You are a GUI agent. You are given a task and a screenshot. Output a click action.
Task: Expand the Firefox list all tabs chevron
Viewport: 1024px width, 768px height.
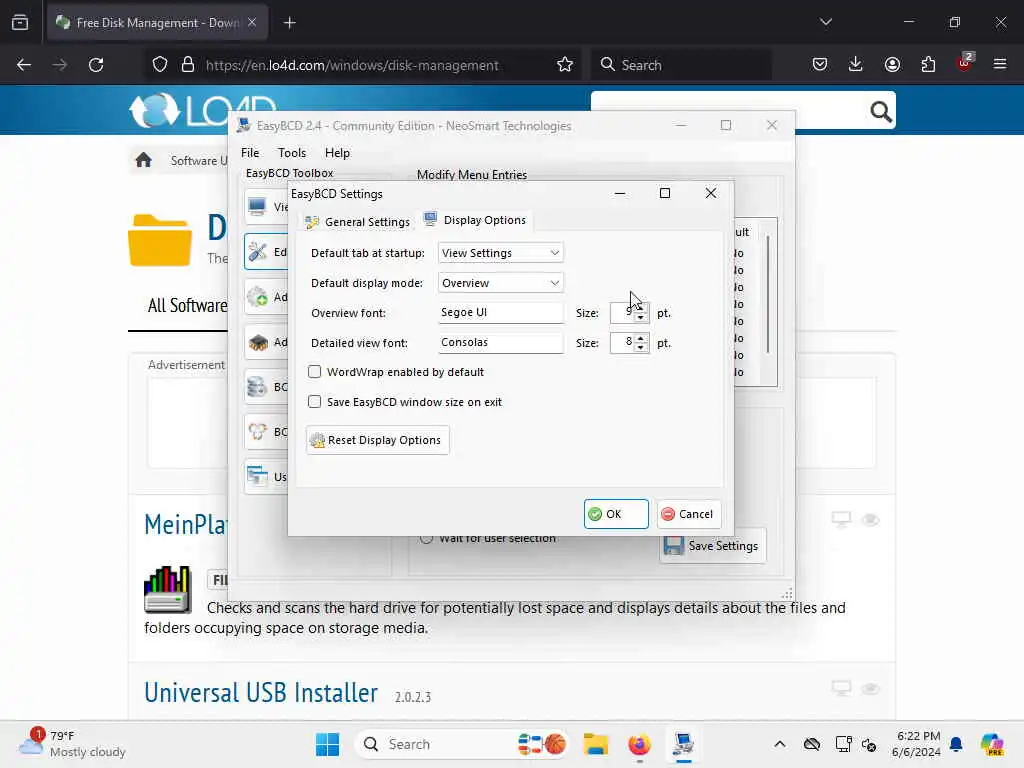(x=826, y=22)
